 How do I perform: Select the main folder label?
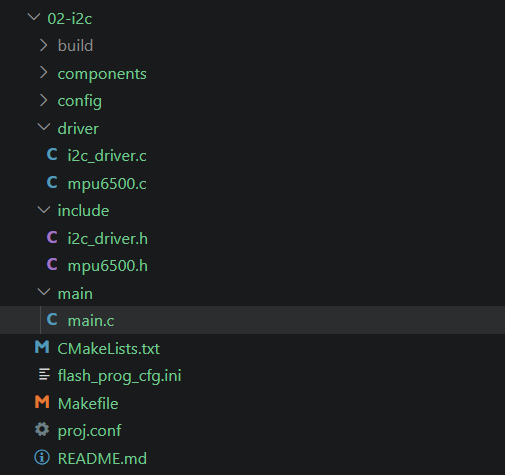click(x=75, y=294)
